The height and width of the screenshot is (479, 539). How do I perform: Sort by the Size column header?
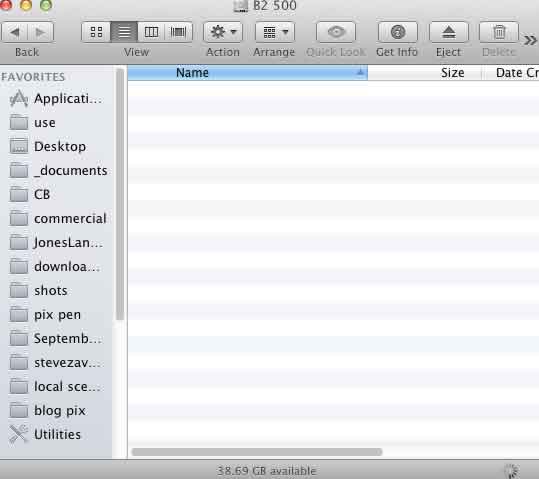tap(425, 73)
